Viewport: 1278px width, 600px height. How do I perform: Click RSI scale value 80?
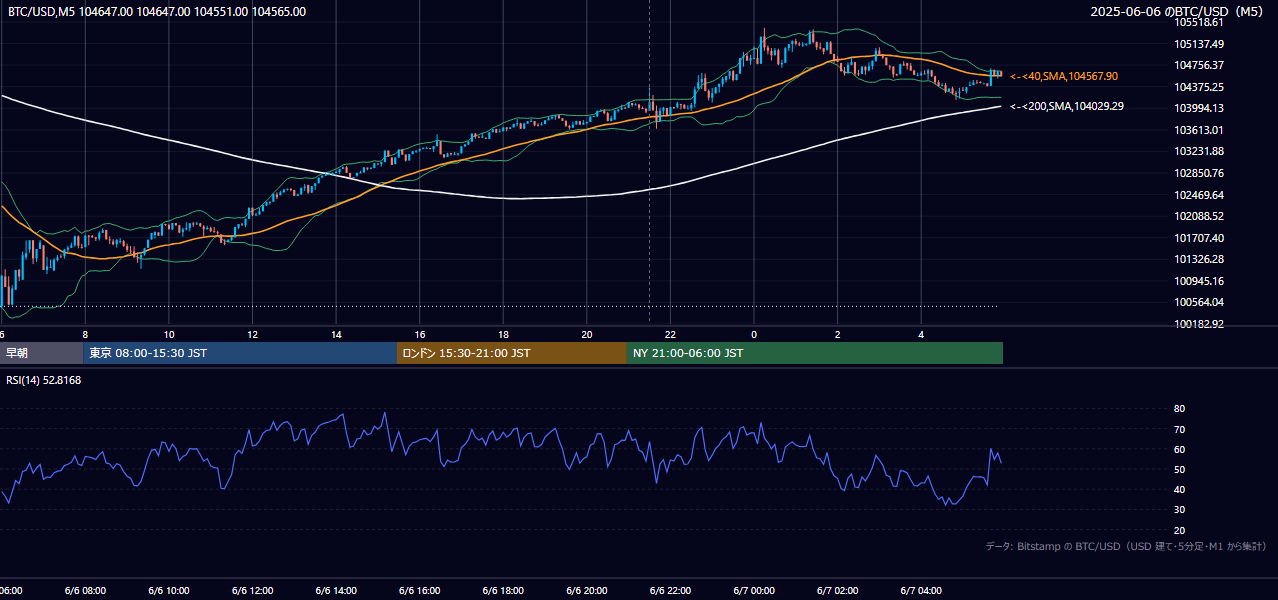coord(1179,409)
